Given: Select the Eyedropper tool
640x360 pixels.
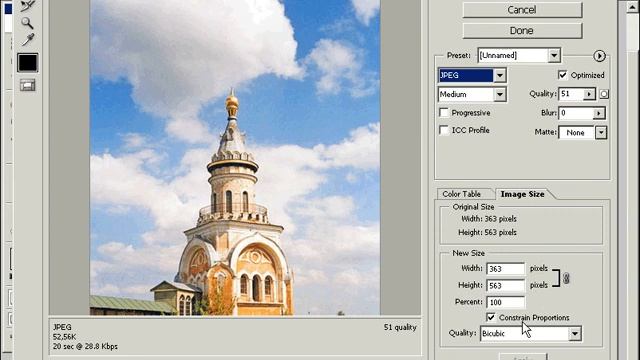Looking at the screenshot, I should pos(28,40).
